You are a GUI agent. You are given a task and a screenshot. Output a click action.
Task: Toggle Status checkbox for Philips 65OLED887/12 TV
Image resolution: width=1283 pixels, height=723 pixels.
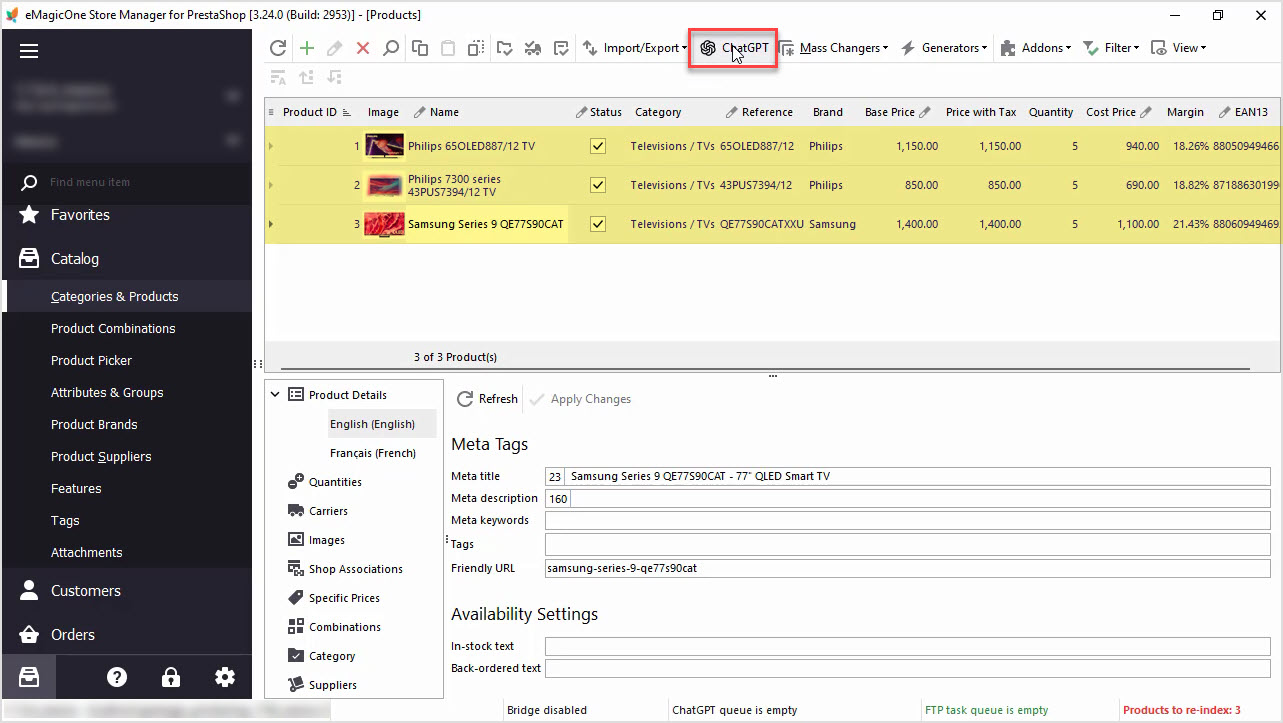click(598, 146)
